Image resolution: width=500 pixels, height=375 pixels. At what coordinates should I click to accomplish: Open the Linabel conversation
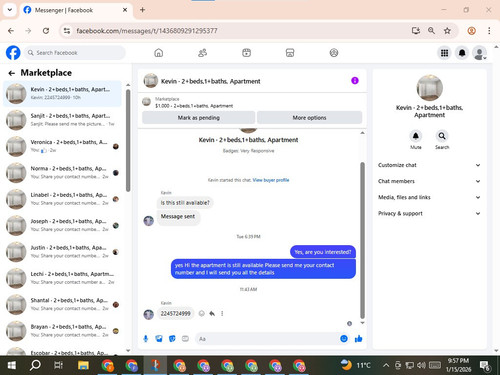[x=63, y=199]
